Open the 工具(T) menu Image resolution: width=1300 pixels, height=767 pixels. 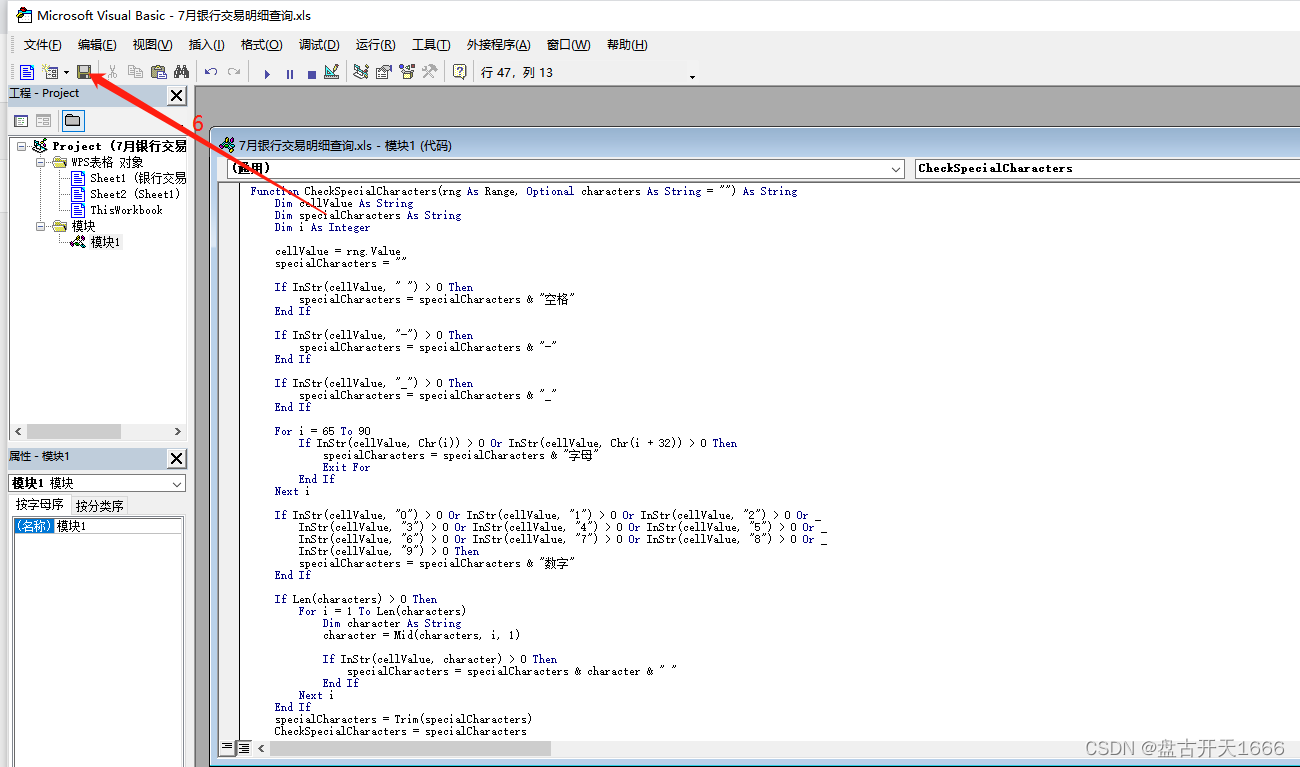click(x=431, y=45)
